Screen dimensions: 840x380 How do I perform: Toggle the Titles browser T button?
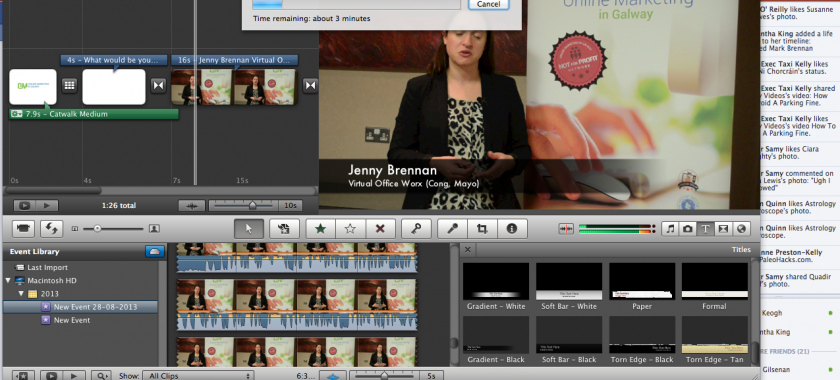pyautogui.click(x=706, y=229)
